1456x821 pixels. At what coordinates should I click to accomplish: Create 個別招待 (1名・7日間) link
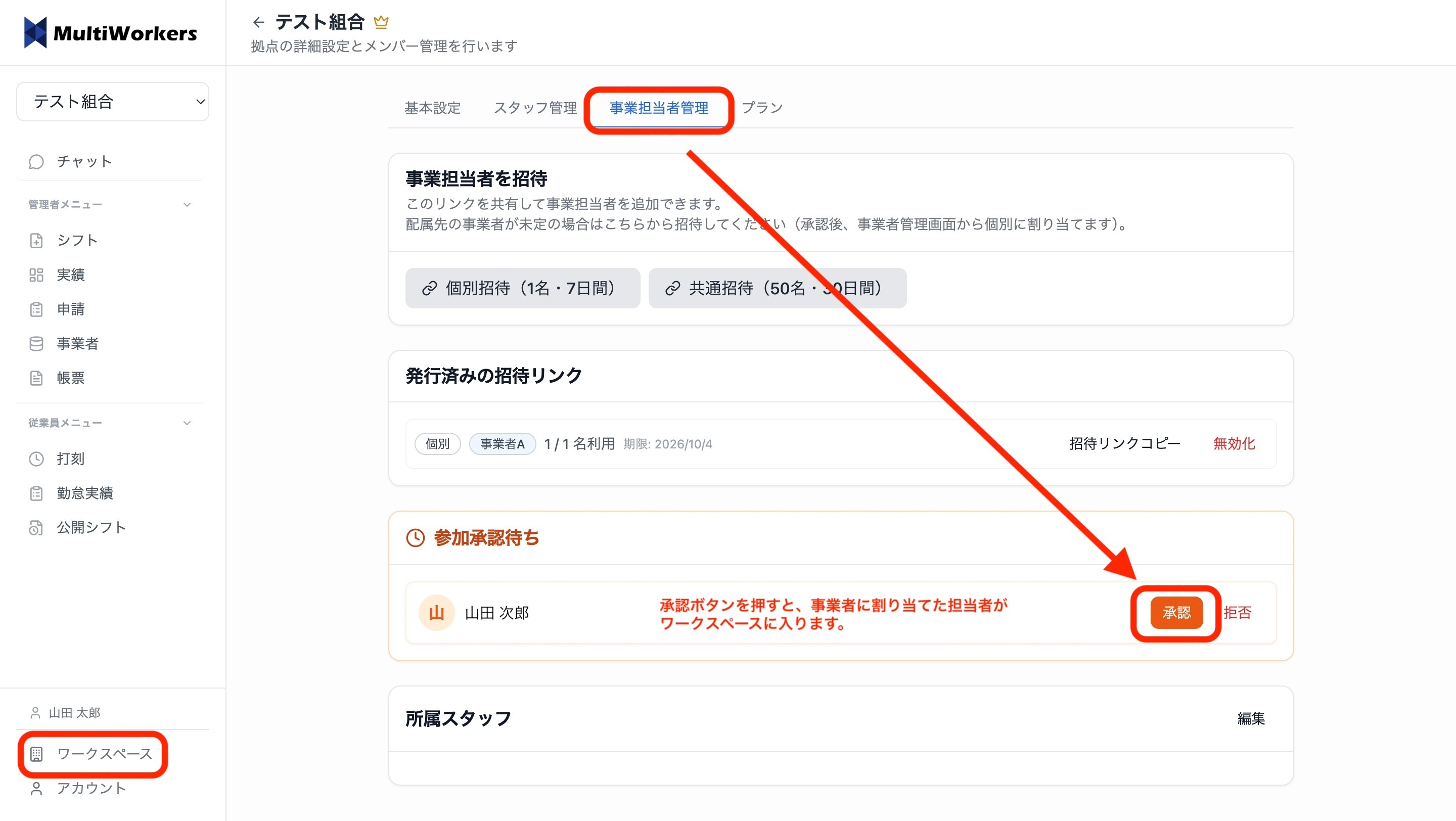tap(522, 288)
